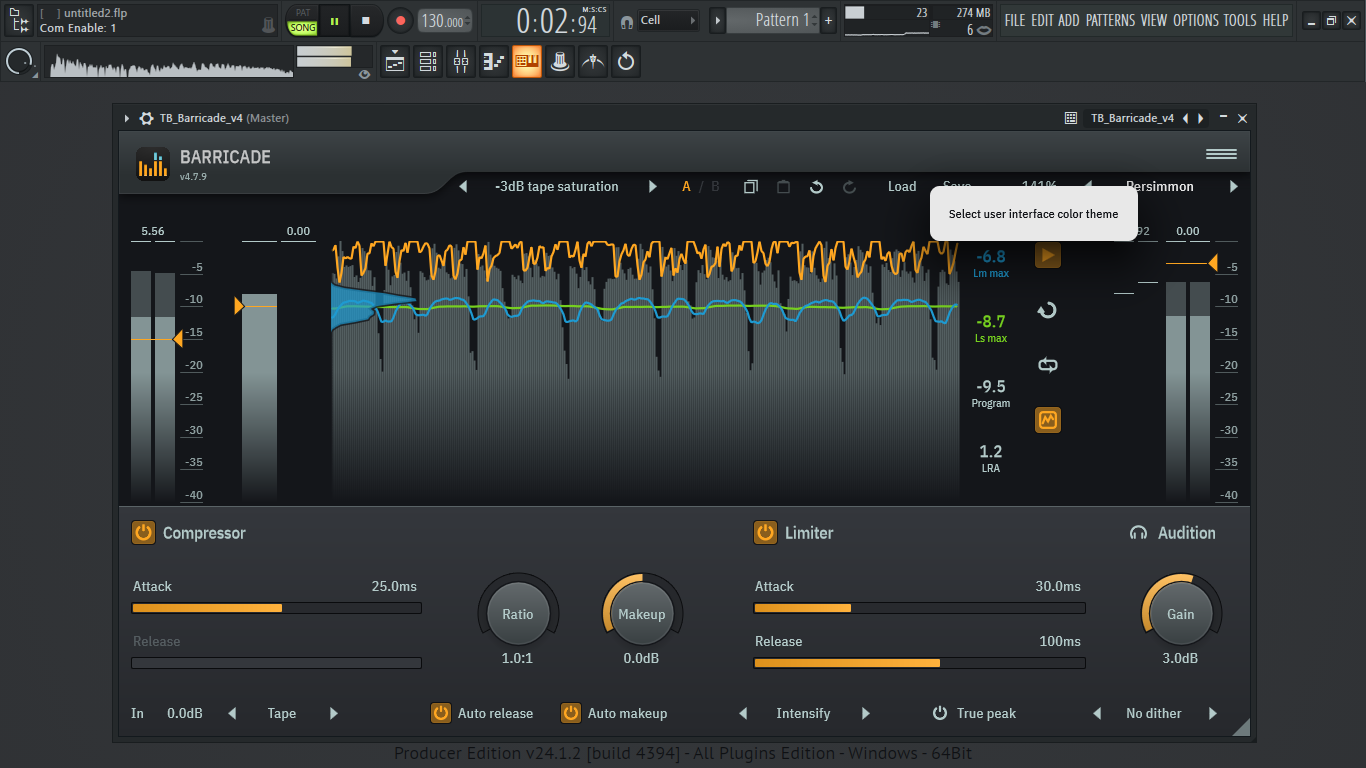1366x768 pixels.
Task: Expand plugin window options arrow left of gear
Action: (127, 118)
